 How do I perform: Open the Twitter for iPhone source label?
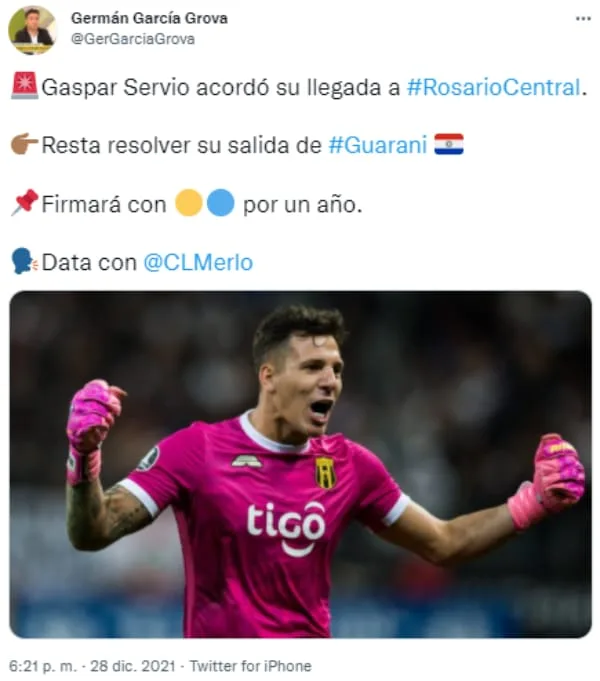pyautogui.click(x=251, y=666)
